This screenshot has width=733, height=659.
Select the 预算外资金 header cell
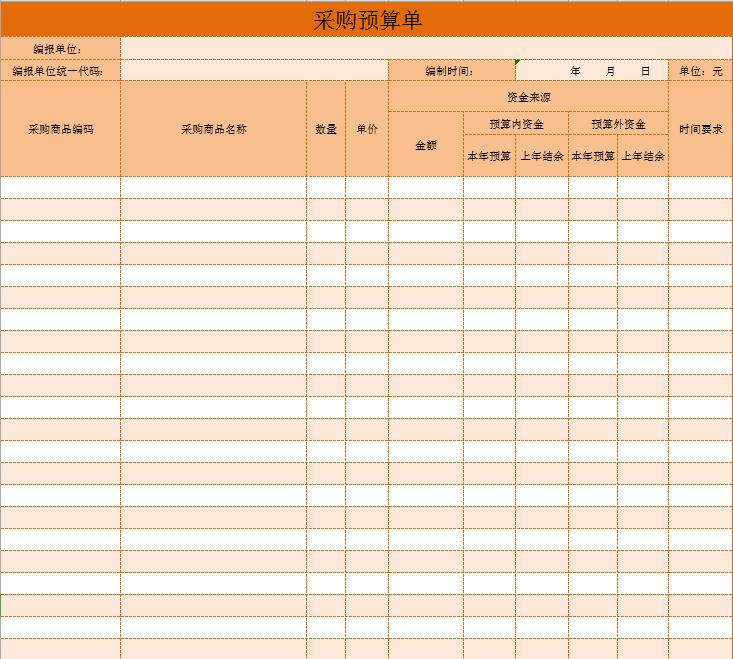[x=618, y=124]
